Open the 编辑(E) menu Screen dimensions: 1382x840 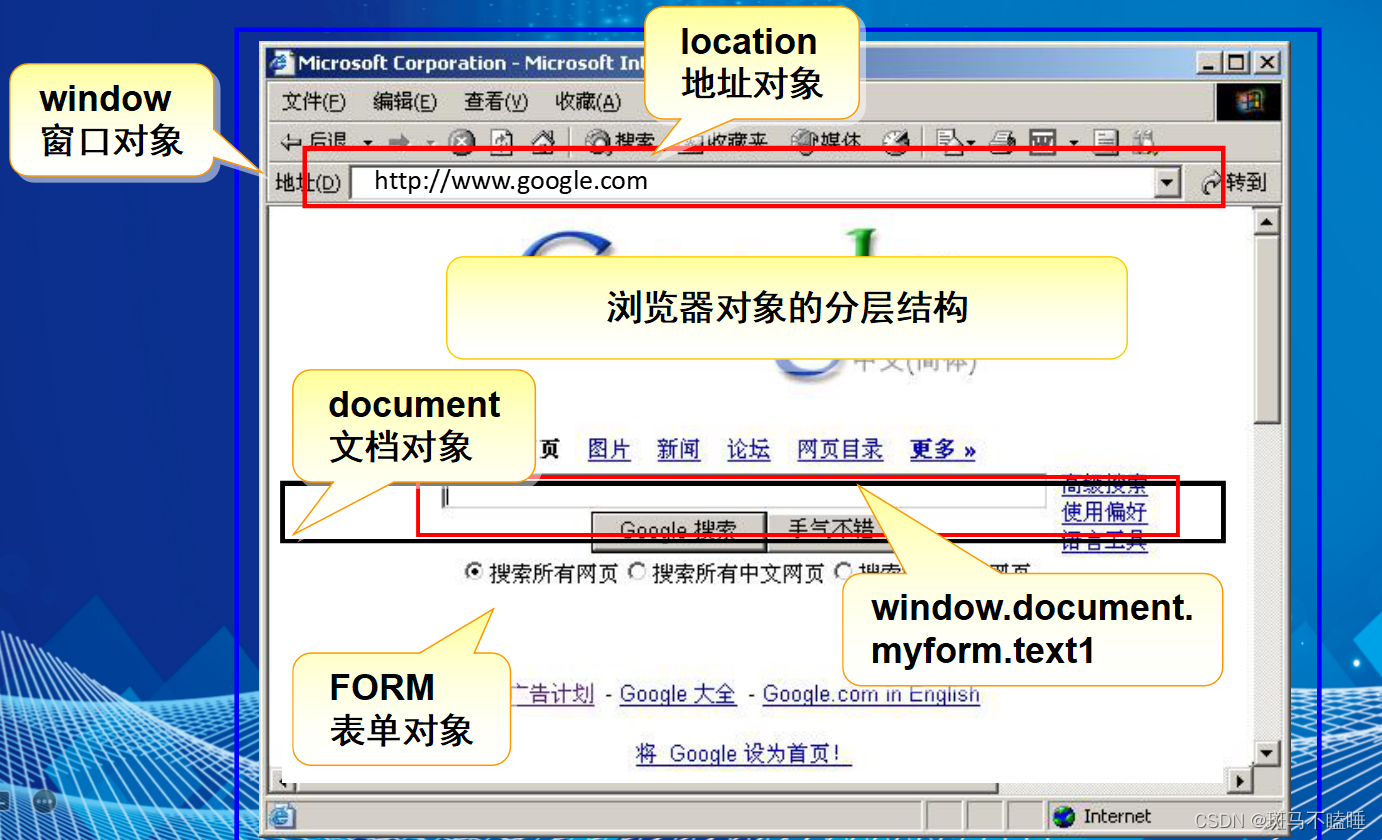click(405, 102)
